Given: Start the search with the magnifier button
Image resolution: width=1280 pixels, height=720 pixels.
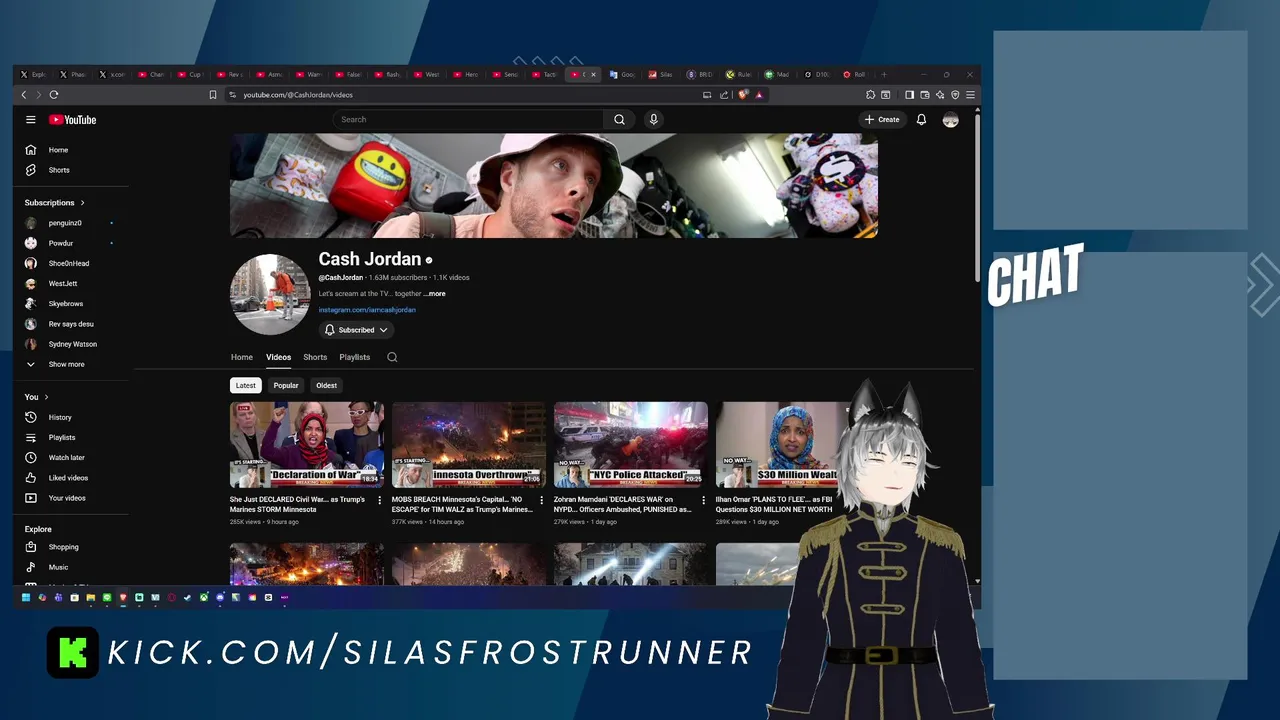Looking at the screenshot, I should click(x=619, y=120).
